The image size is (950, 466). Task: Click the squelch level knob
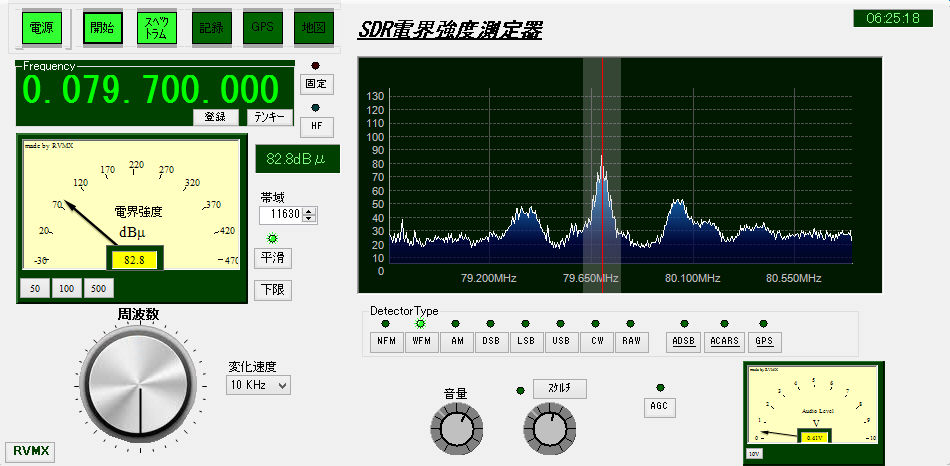click(548, 429)
